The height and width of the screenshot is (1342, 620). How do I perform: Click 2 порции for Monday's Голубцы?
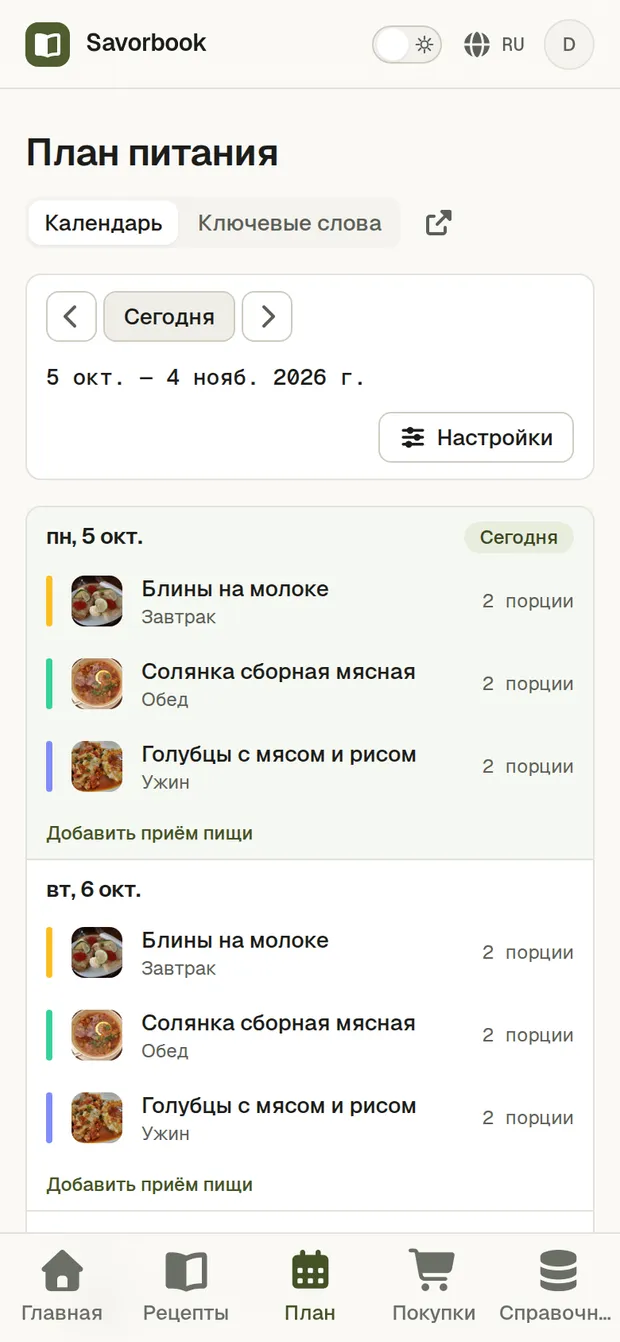[528, 766]
